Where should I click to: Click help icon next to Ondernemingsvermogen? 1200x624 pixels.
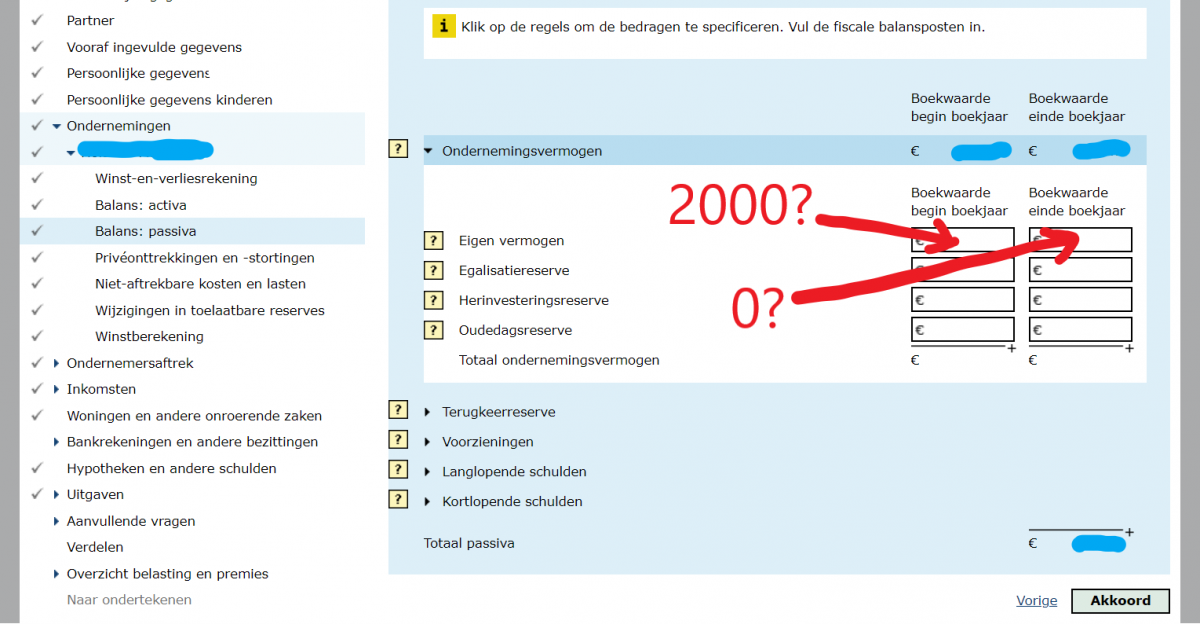[x=398, y=150]
